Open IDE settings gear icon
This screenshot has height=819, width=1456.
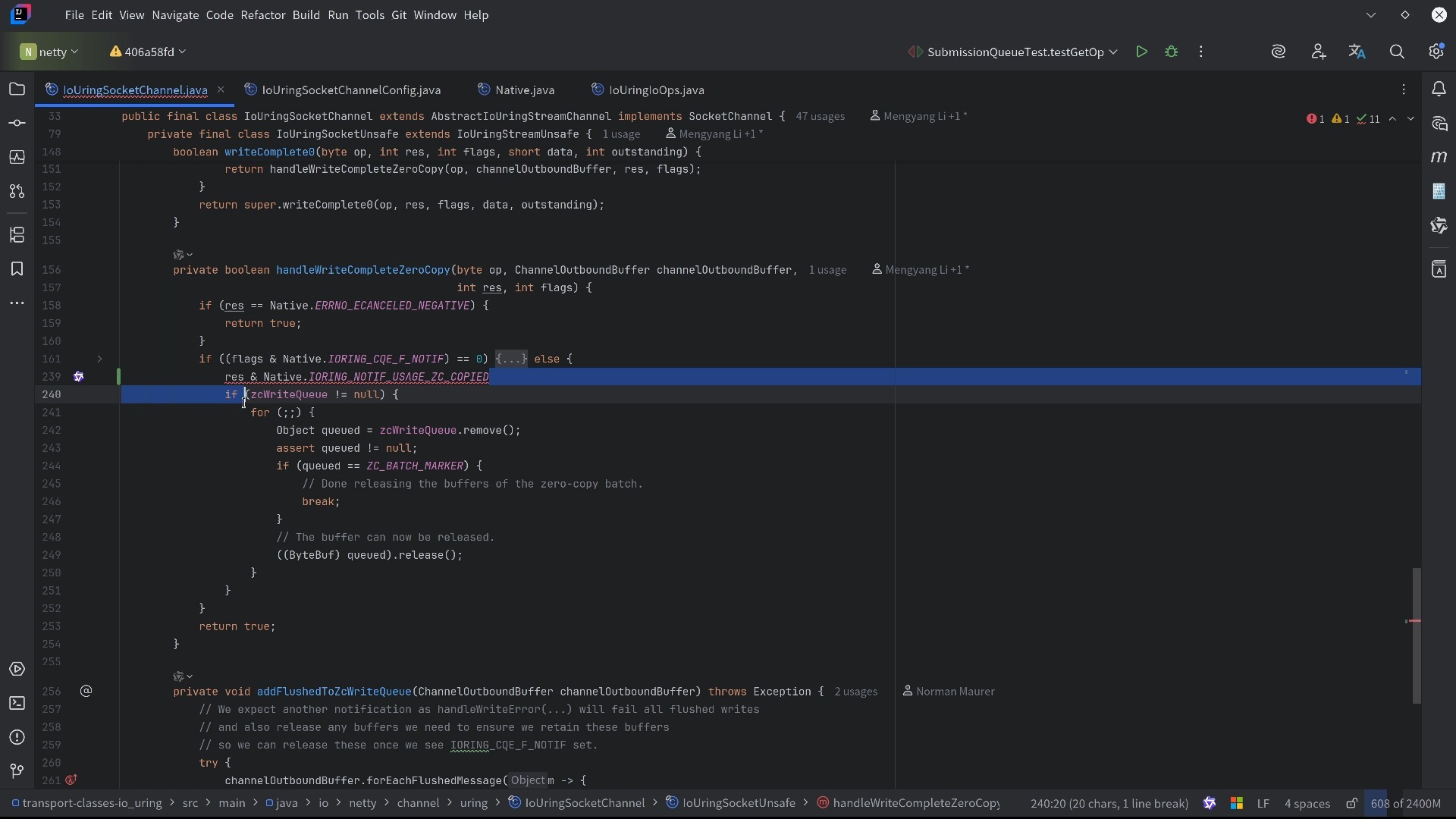[x=1436, y=52]
